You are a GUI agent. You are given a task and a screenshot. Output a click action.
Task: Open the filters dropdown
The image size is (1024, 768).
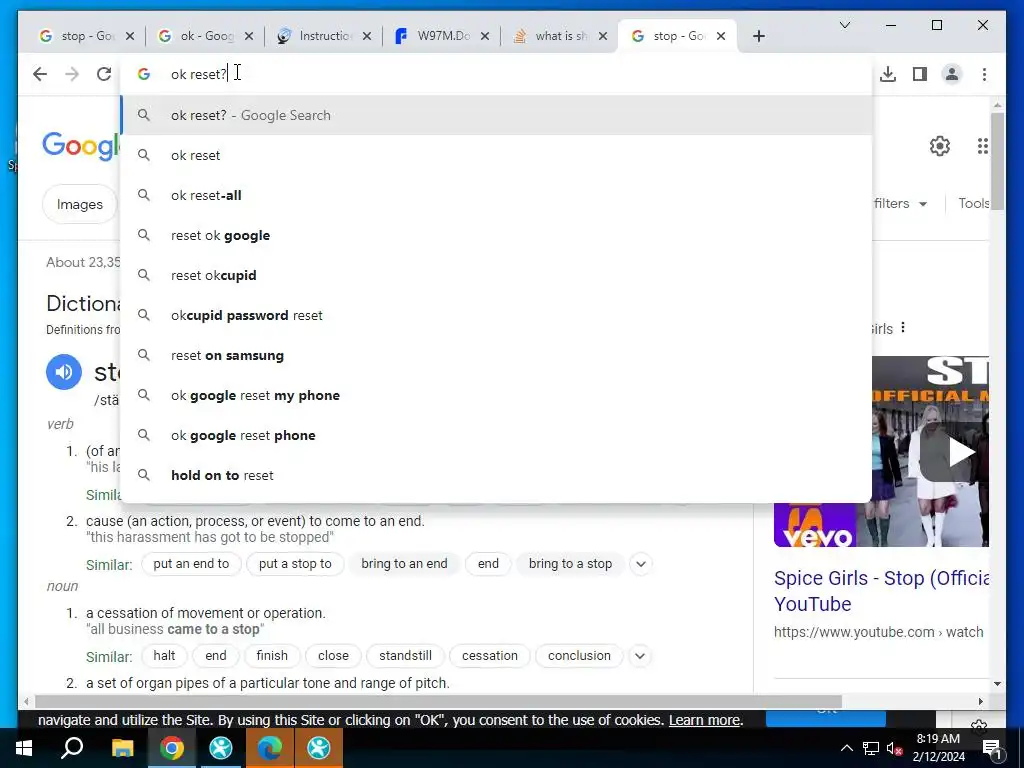901,204
